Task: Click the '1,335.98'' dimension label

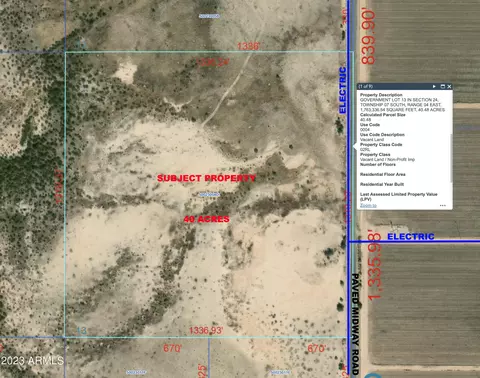Action: (375, 265)
